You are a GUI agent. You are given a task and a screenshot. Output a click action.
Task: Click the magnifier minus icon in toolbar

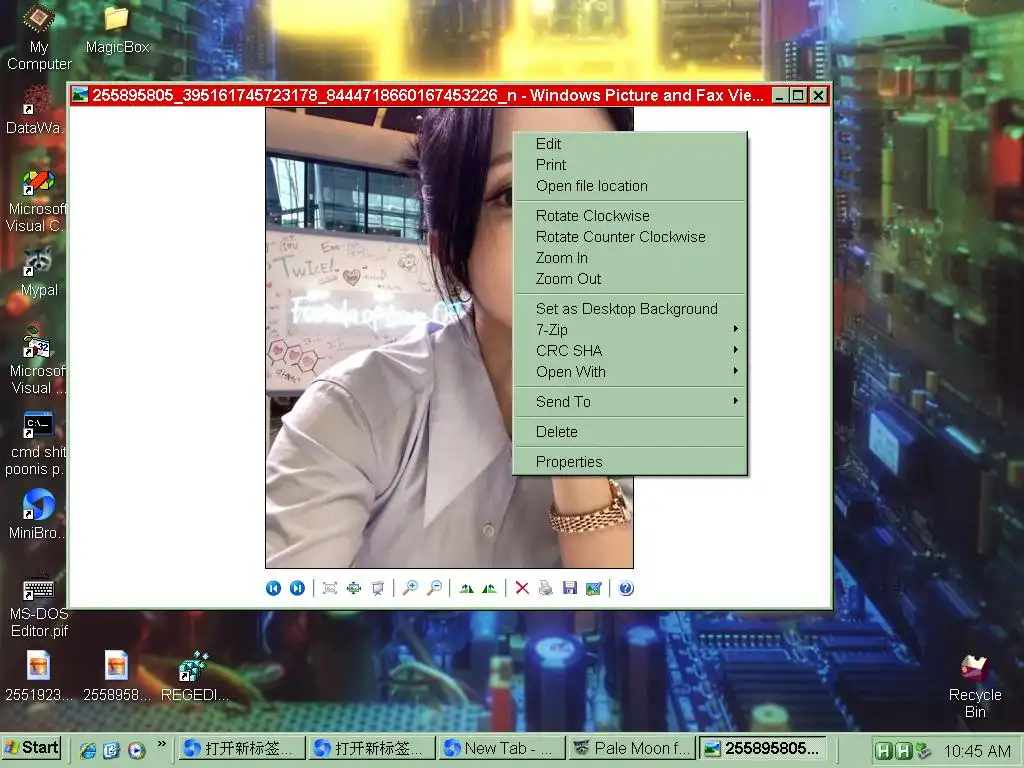[x=434, y=588]
